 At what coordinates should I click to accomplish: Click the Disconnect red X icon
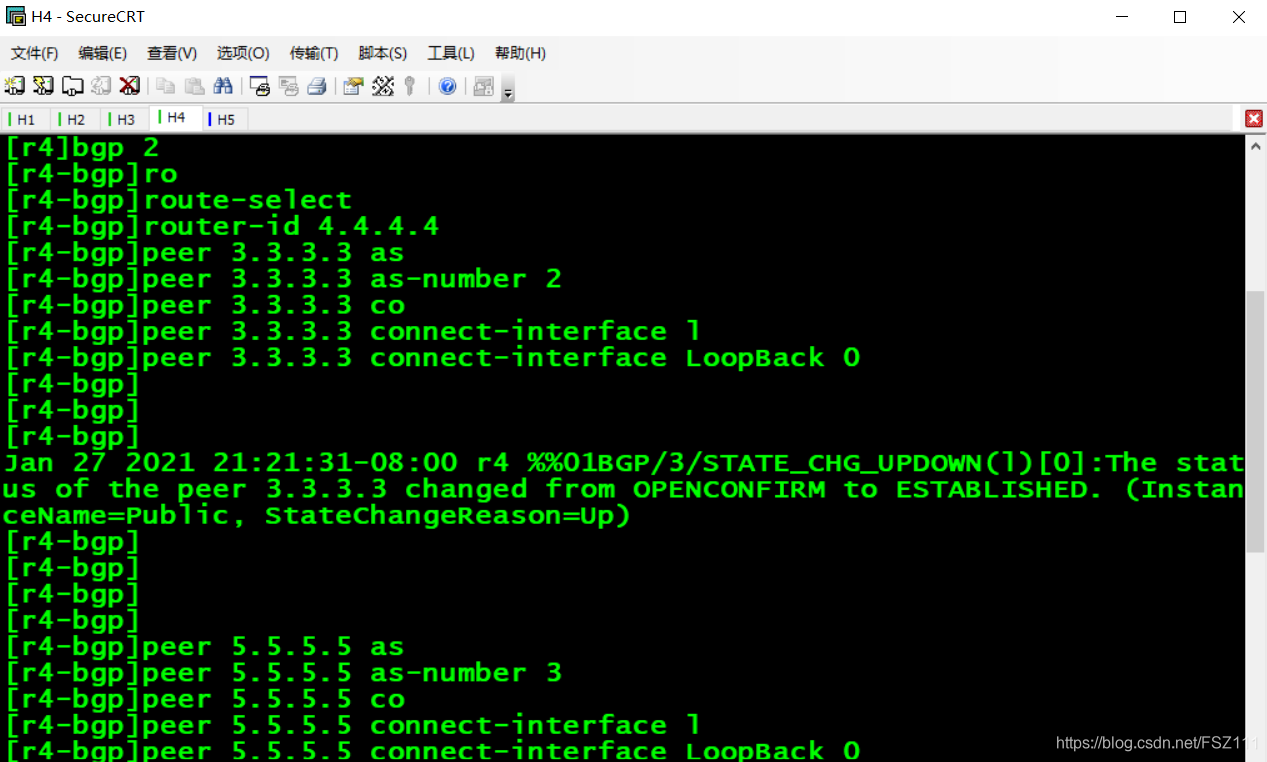click(129, 86)
